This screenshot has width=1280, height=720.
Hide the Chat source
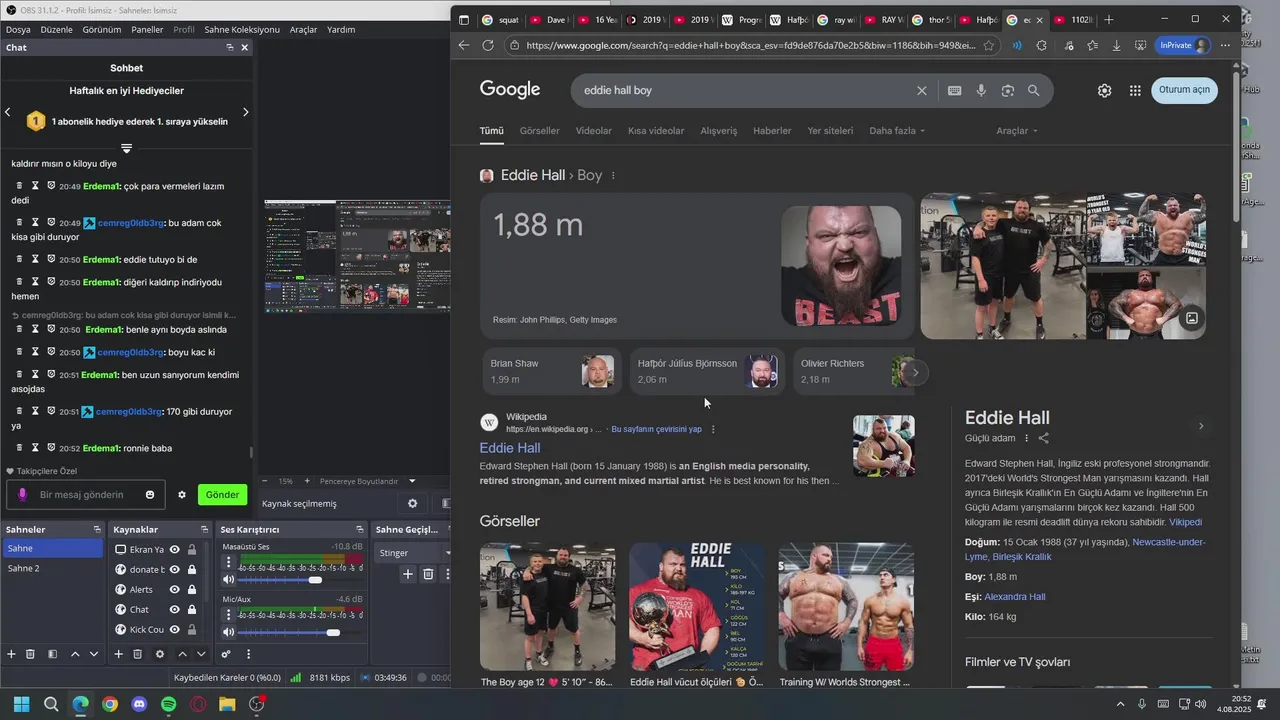pos(175,610)
